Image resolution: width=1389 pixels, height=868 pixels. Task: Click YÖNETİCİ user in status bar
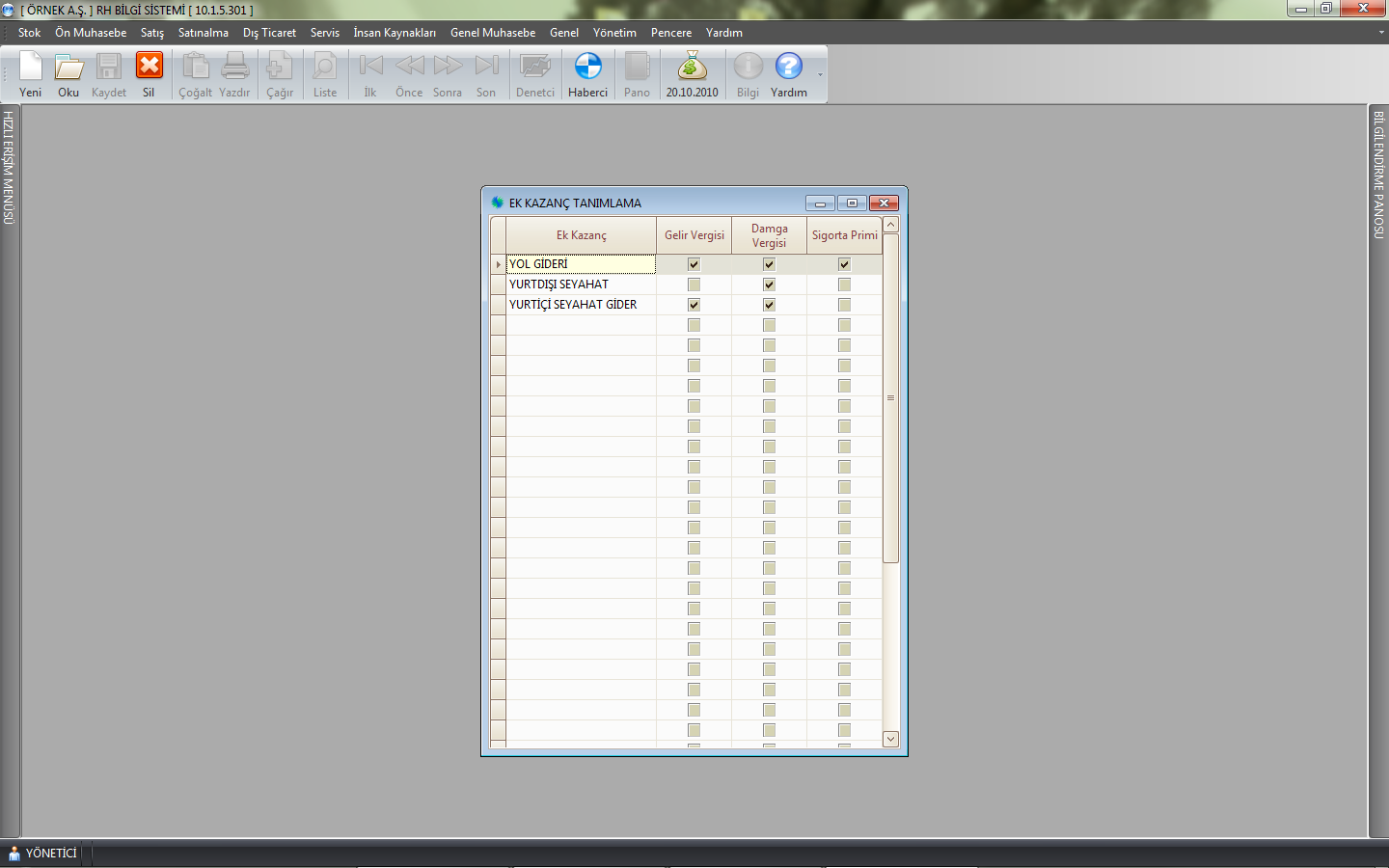[43, 854]
